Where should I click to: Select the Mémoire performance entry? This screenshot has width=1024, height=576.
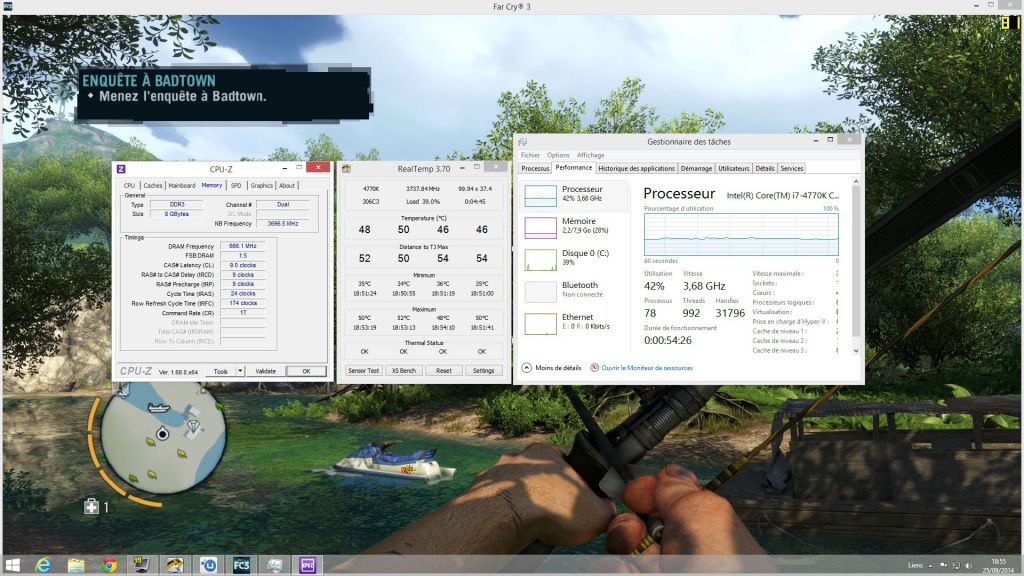(x=575, y=226)
